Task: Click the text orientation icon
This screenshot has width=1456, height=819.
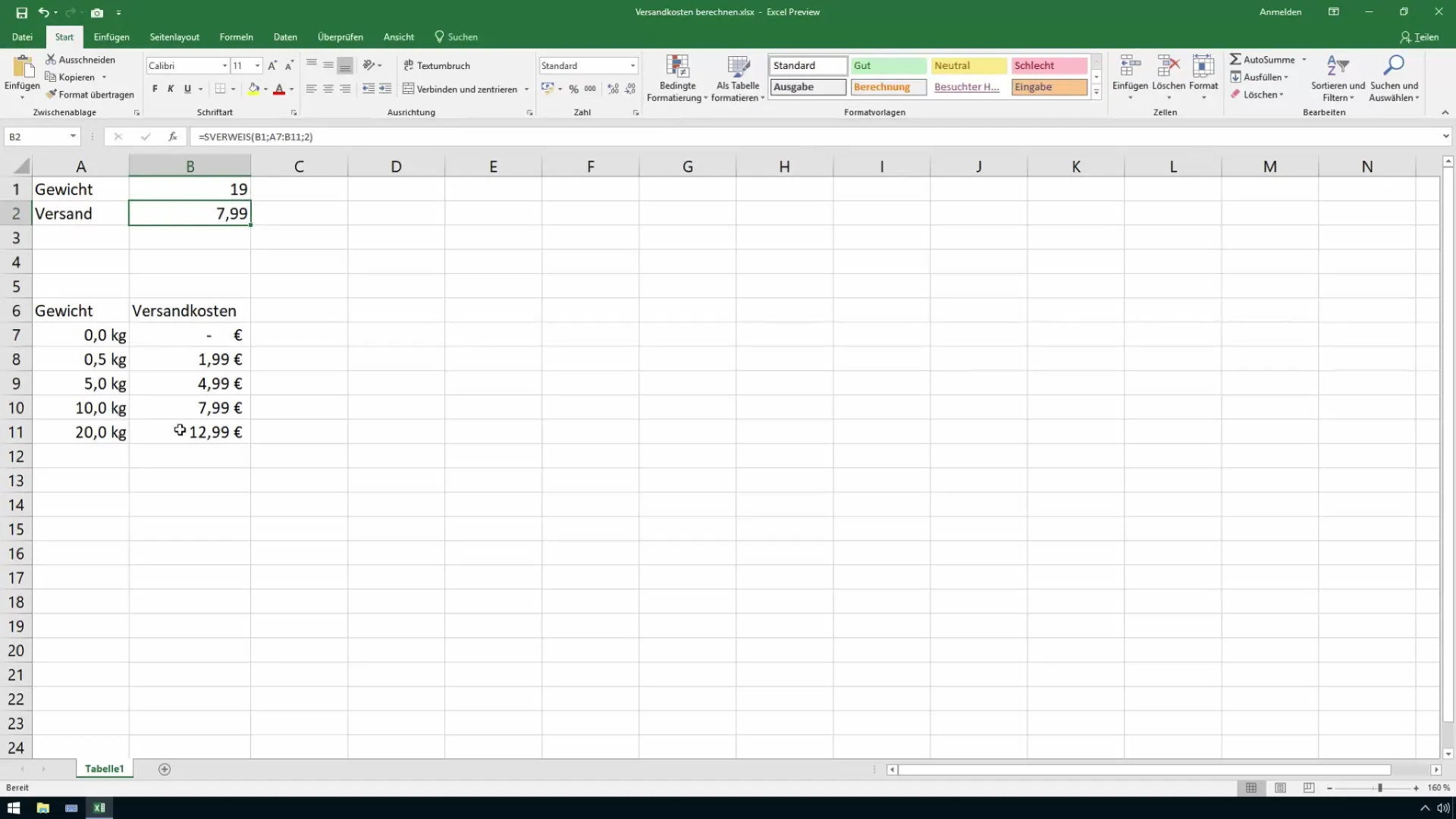Action: tap(369, 65)
